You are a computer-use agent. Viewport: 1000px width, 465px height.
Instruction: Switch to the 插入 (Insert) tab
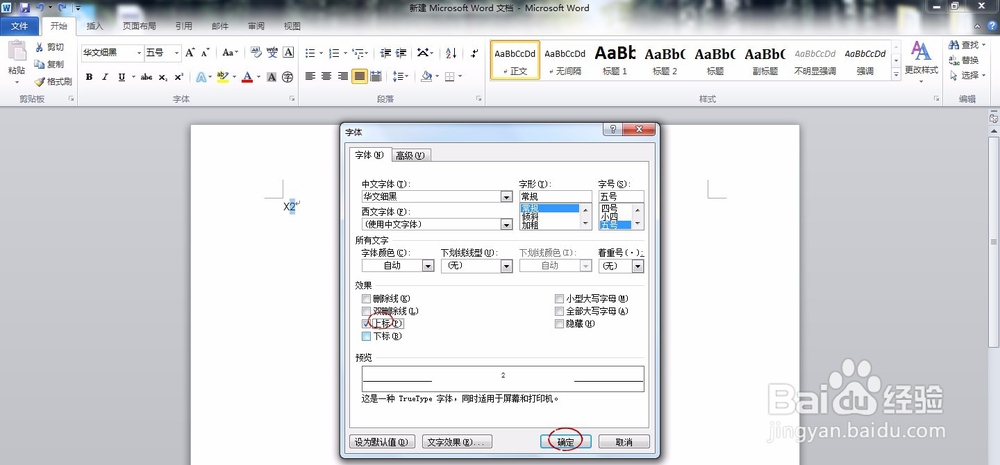pos(95,26)
